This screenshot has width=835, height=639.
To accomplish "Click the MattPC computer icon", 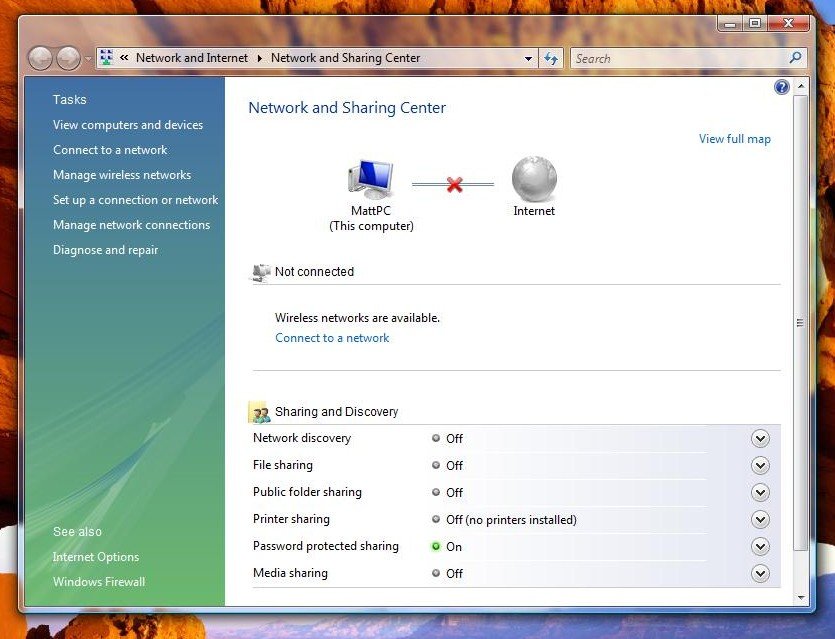I will point(371,179).
